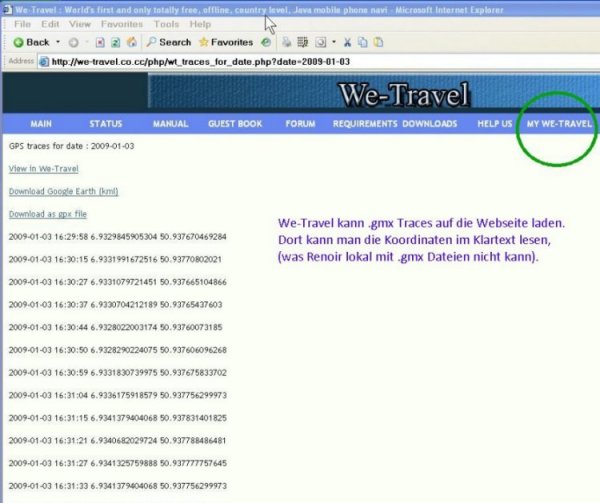600x503 pixels.
Task: Open FORUM in site navigation
Action: pyautogui.click(x=300, y=124)
